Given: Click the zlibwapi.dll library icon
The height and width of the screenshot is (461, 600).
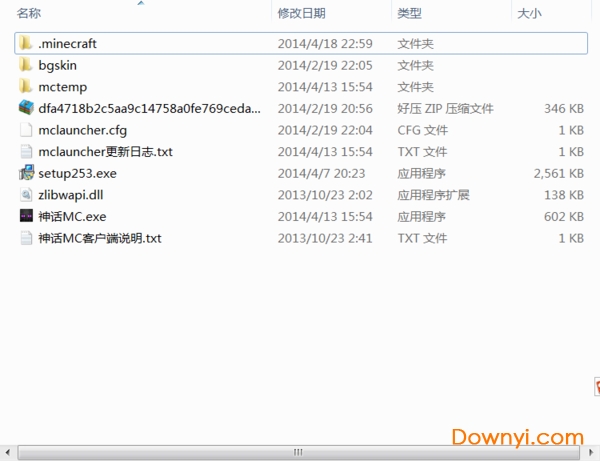Looking at the screenshot, I should coord(26,195).
